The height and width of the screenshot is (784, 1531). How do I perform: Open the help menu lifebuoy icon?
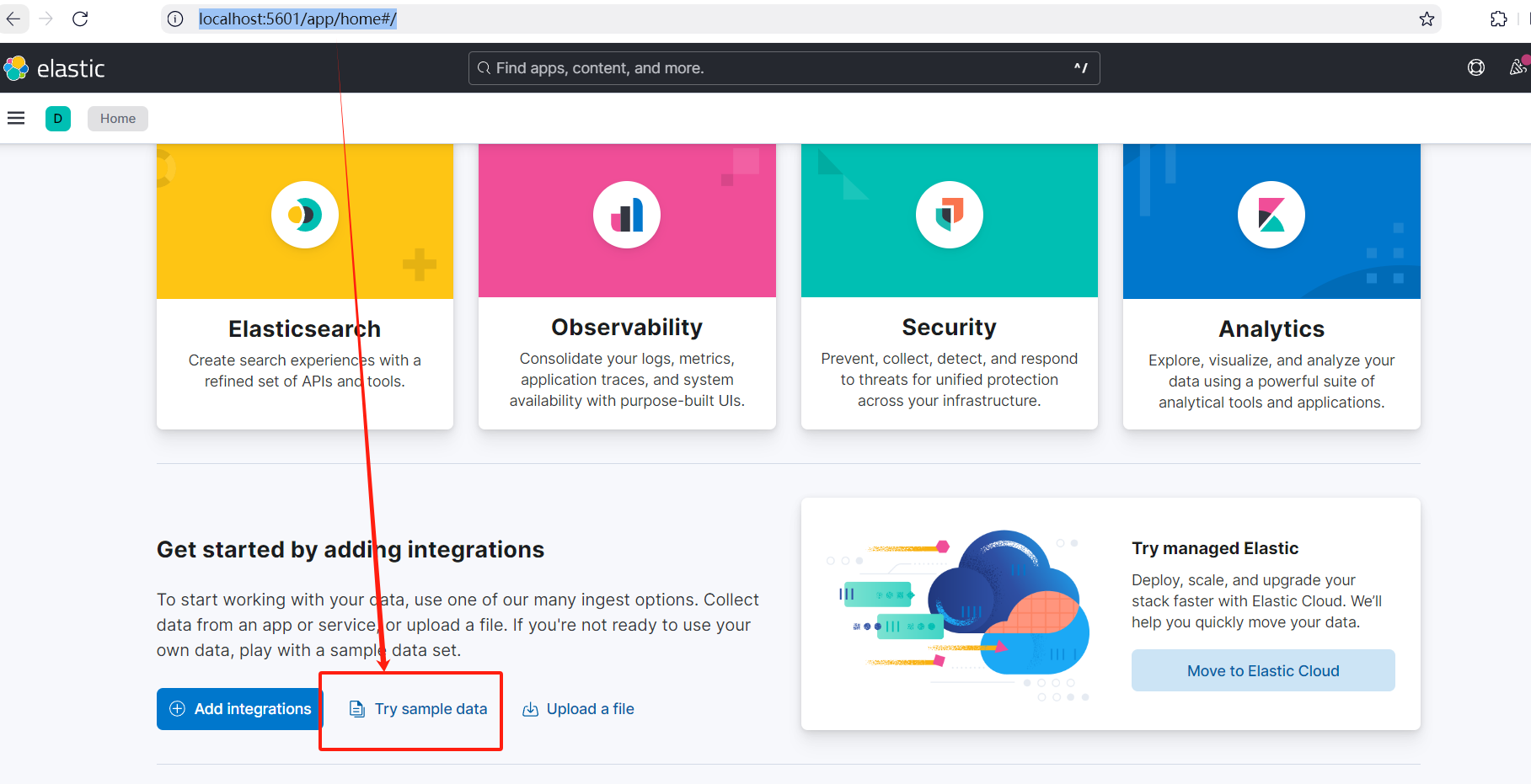pyautogui.click(x=1476, y=68)
